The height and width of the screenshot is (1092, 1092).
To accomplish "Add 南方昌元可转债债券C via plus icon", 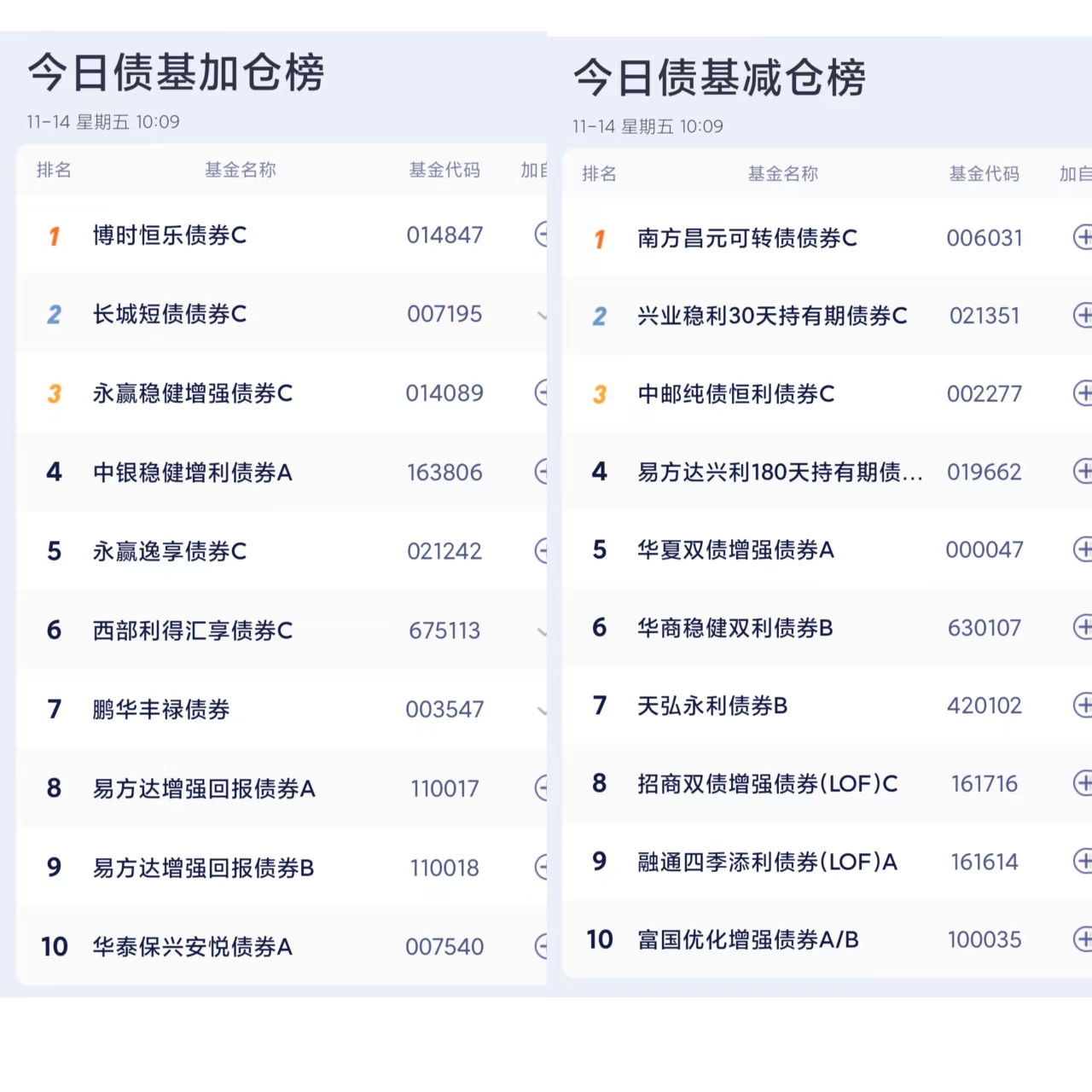I will tap(1082, 237).
